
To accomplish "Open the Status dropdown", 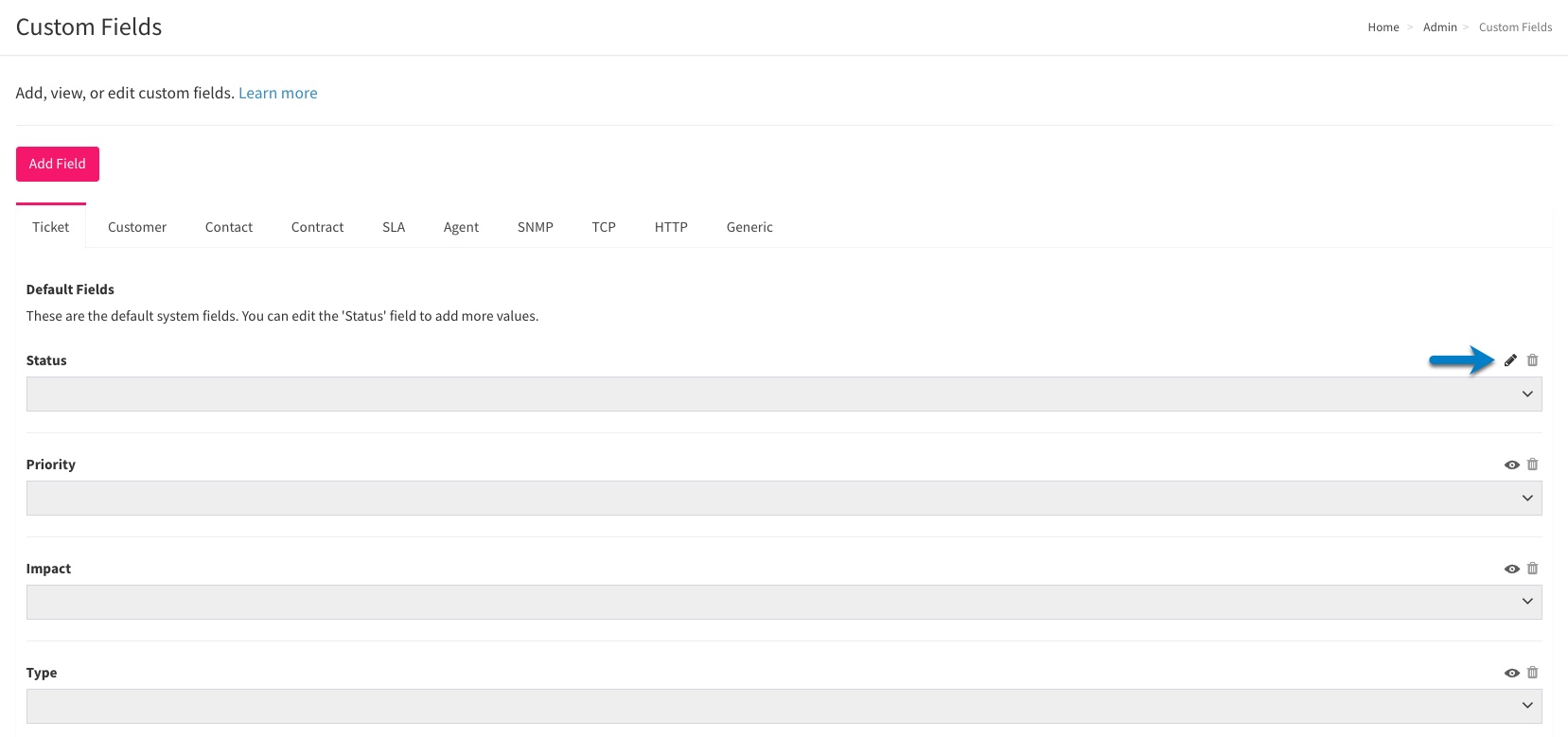I will pos(784,395).
